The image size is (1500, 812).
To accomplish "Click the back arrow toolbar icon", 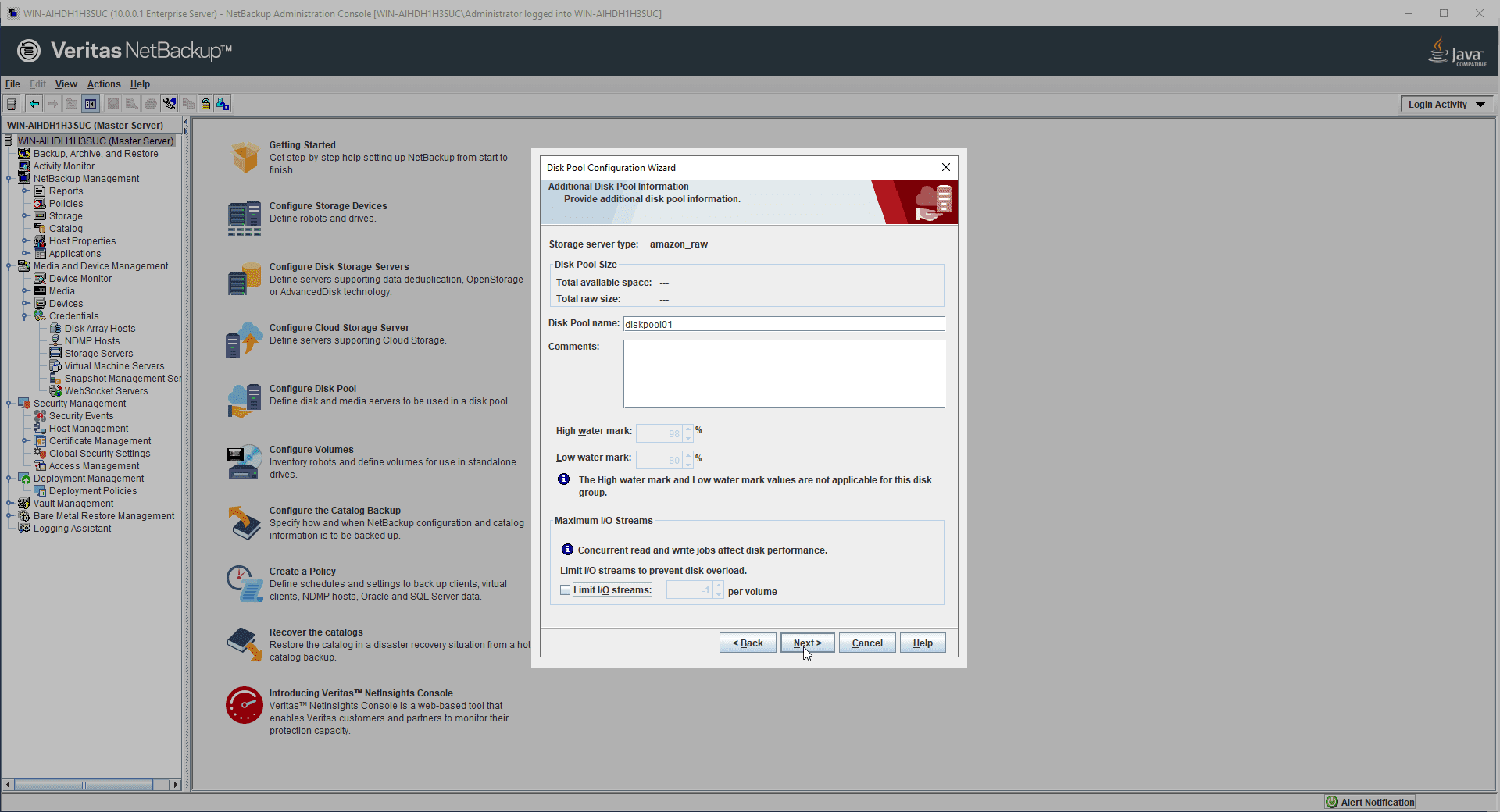I will 34,104.
